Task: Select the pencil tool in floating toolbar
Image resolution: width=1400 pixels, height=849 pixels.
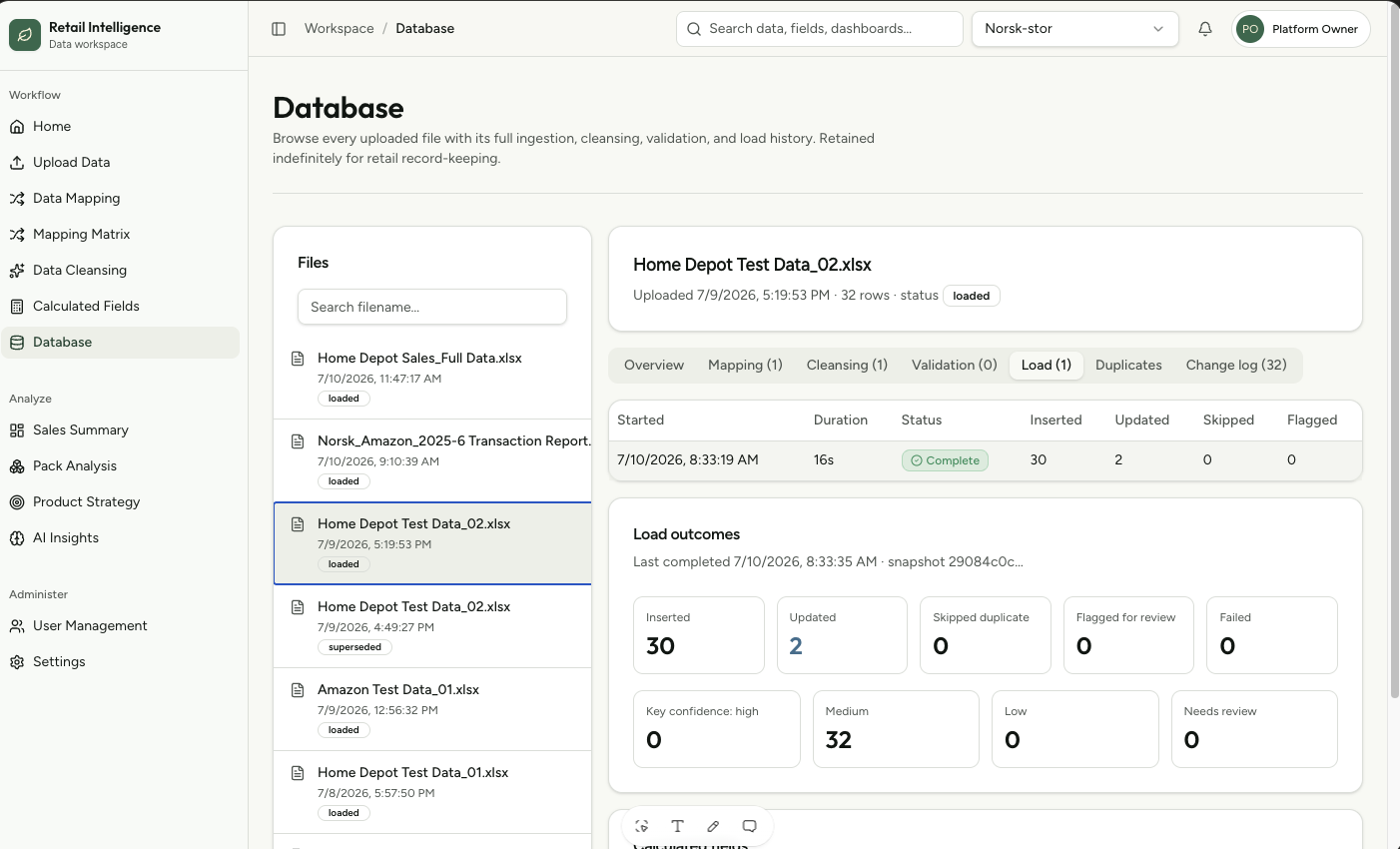Action: [x=713, y=826]
